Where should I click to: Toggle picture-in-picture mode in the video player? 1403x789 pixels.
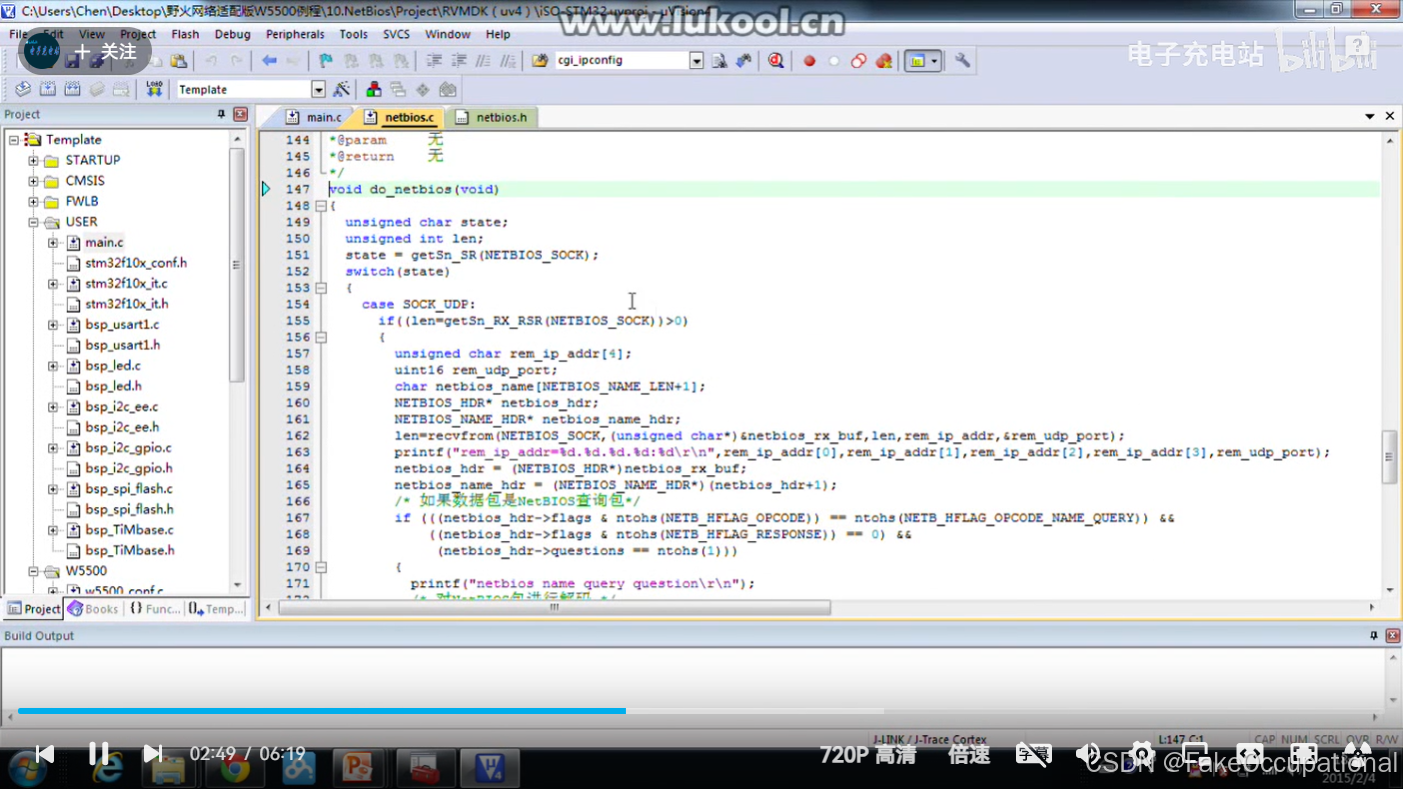(1196, 753)
